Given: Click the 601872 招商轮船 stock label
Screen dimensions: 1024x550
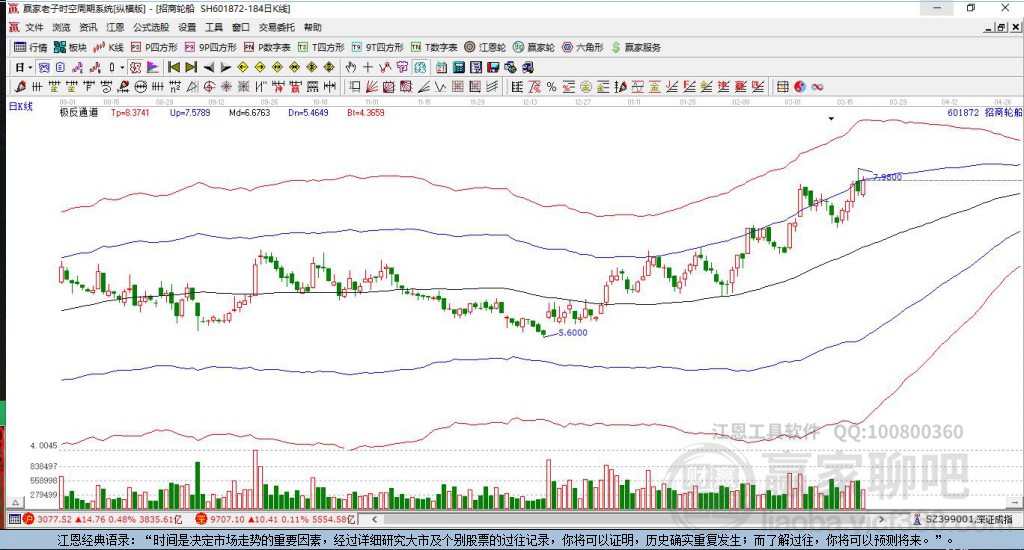Looking at the screenshot, I should coord(984,112).
